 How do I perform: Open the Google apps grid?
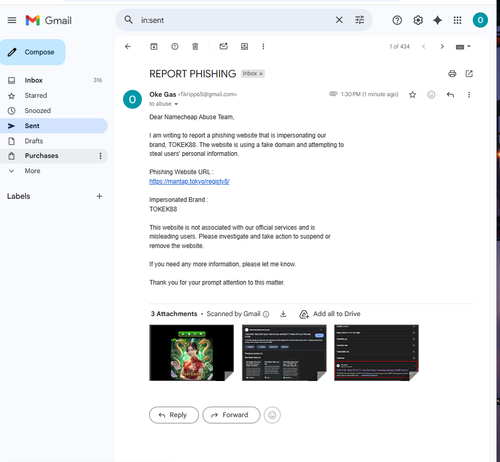pos(457,20)
